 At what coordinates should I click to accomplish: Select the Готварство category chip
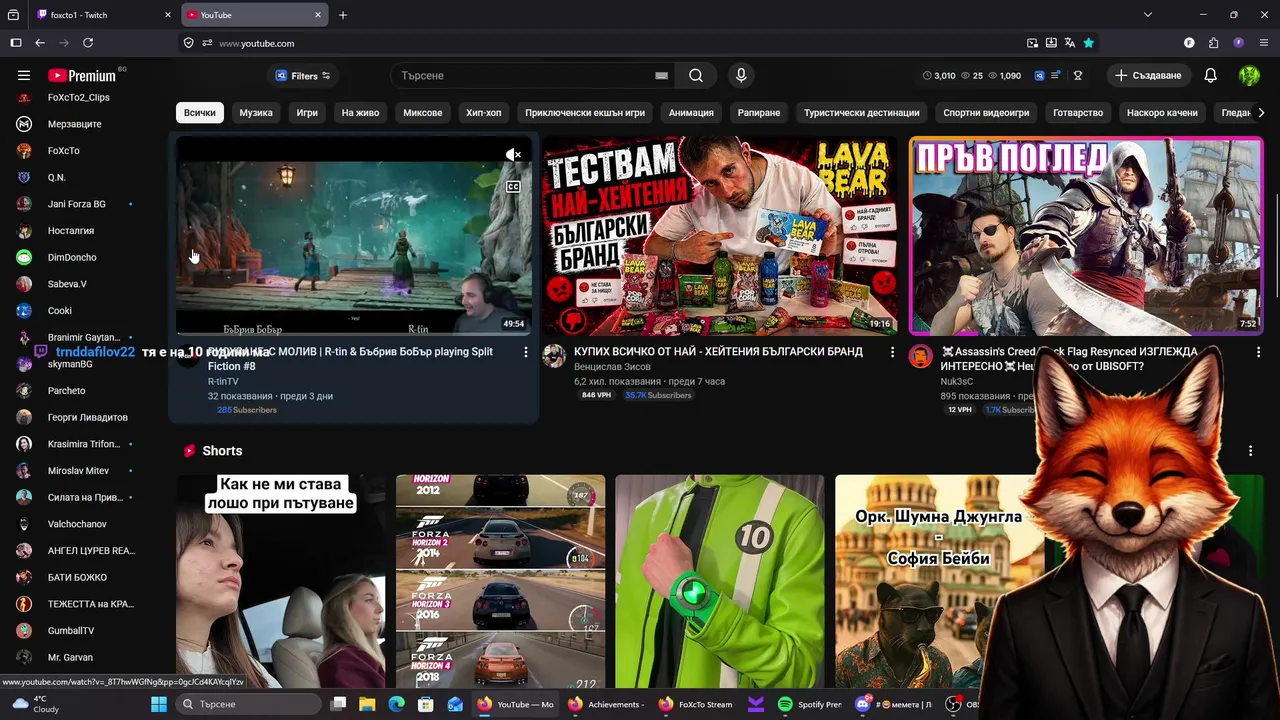coord(1078,113)
